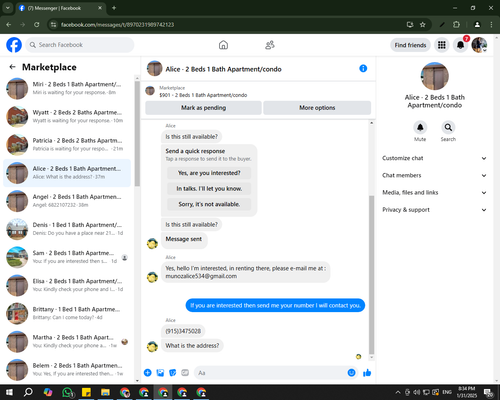This screenshot has width=500, height=400.
Task: Open the notifications bell with badge
Action: coord(460,45)
